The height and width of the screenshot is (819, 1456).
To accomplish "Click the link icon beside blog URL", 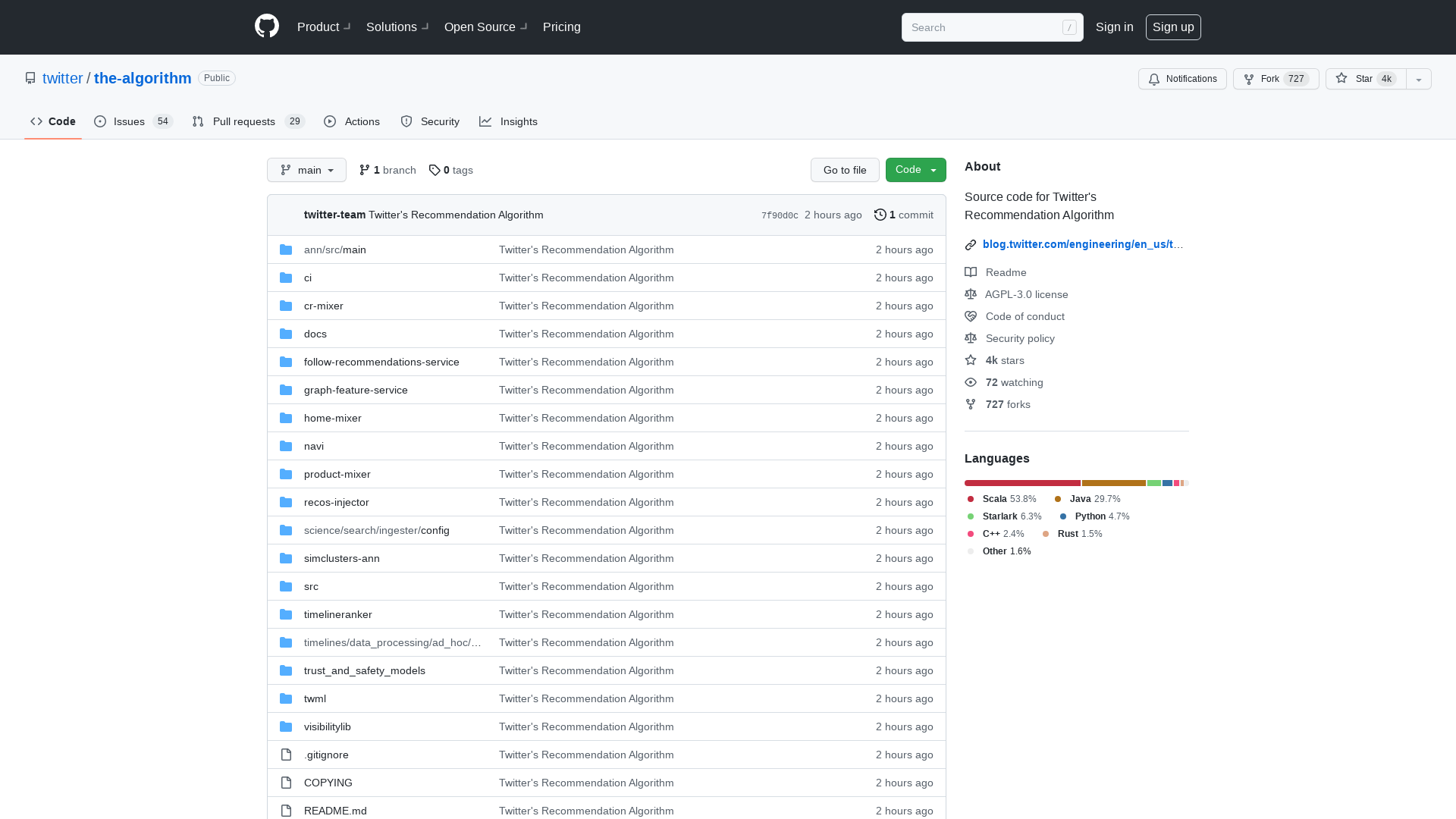I will click(x=971, y=244).
